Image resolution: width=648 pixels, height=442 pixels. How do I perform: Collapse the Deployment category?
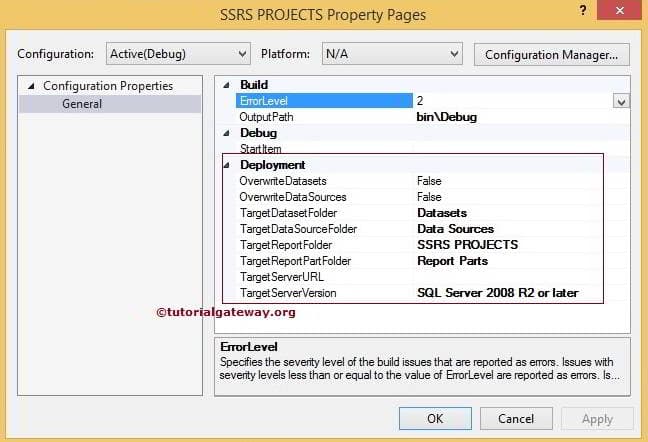pos(226,165)
